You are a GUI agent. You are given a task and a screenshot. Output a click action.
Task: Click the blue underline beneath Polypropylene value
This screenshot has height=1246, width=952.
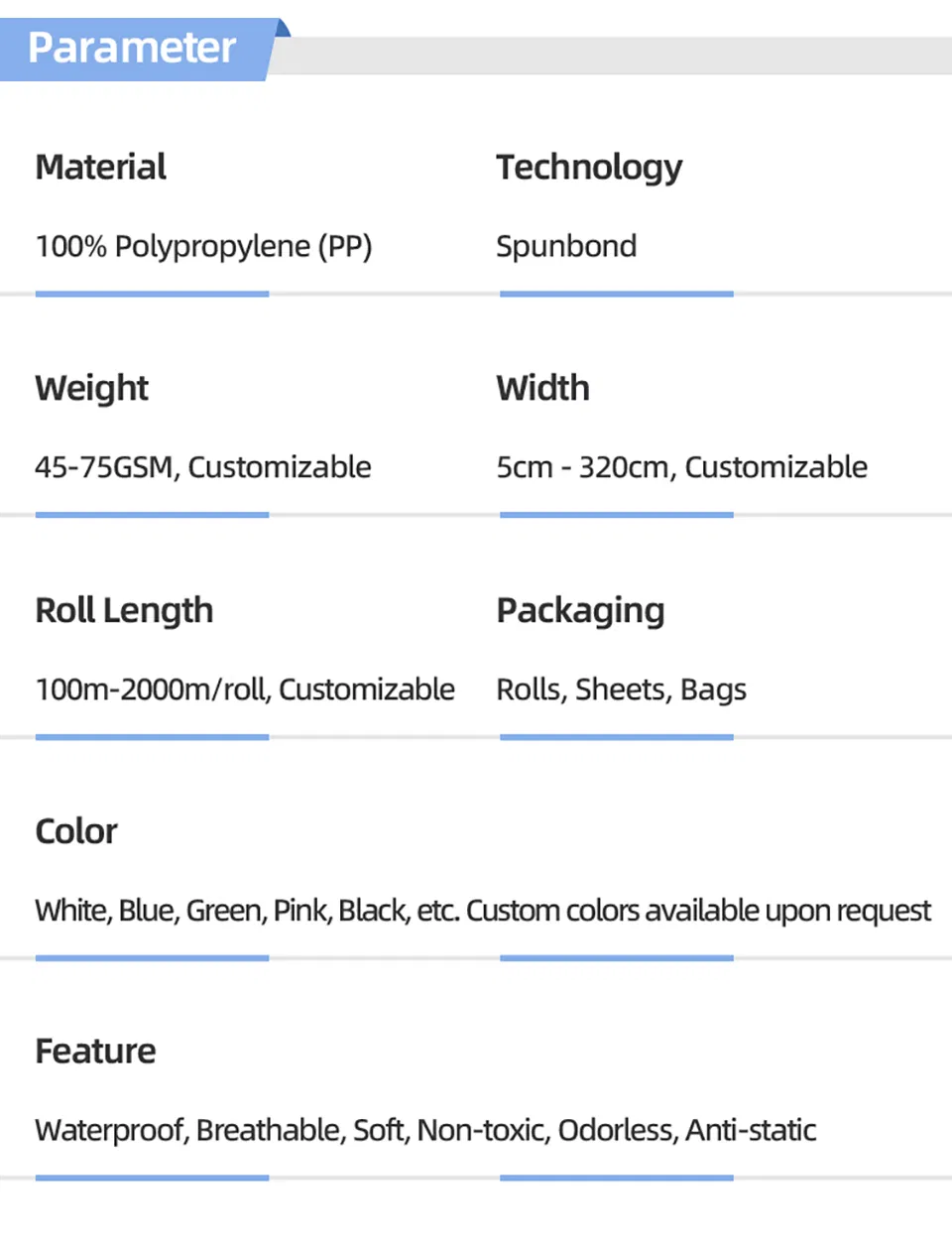[x=152, y=294]
